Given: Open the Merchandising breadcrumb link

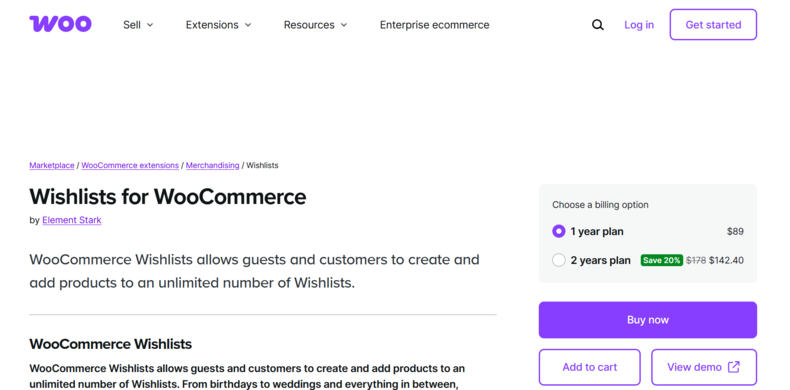Looking at the screenshot, I should 213,165.
